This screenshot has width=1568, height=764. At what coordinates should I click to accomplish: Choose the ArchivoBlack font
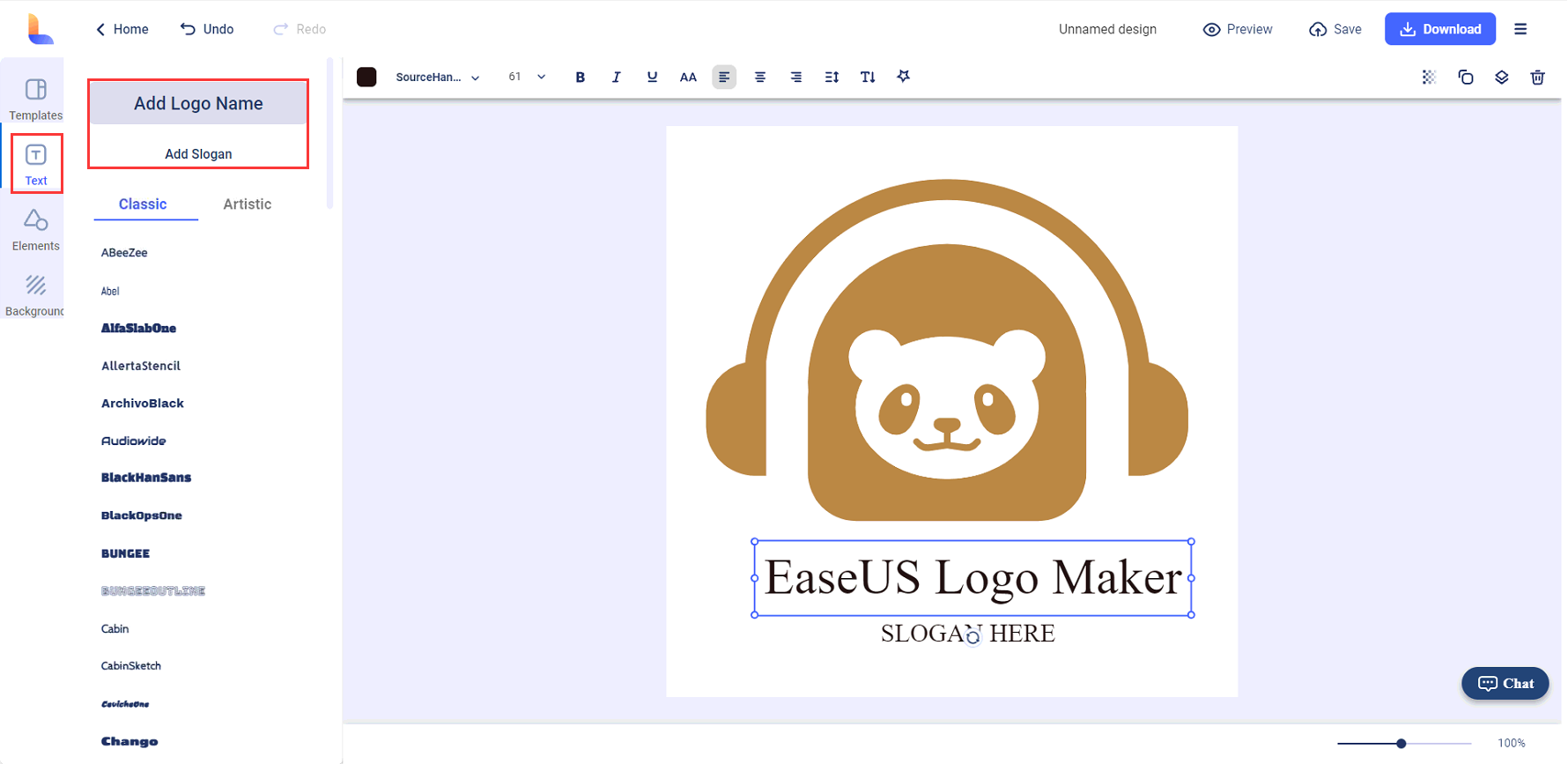pyautogui.click(x=142, y=404)
